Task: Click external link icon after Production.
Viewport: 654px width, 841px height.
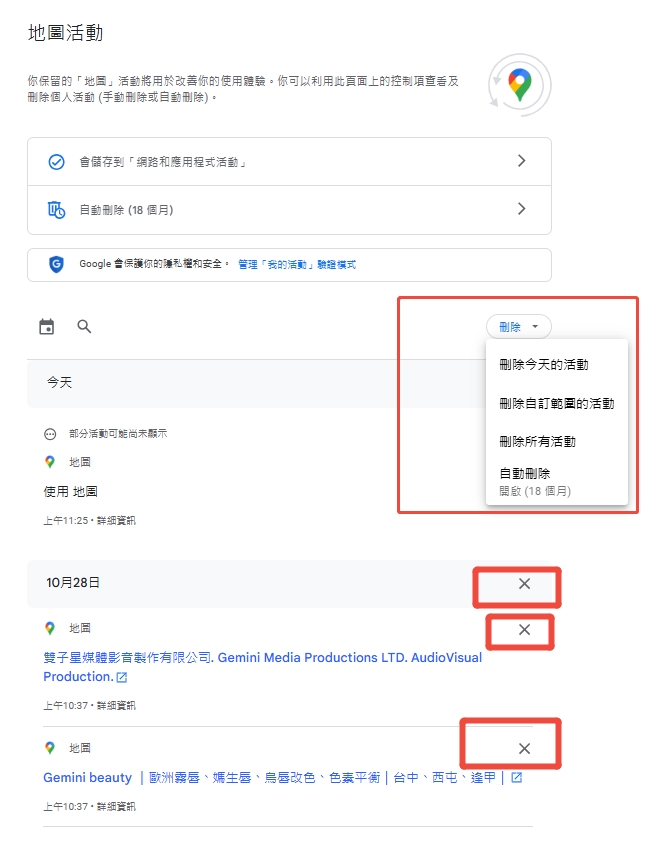Action: tap(122, 677)
